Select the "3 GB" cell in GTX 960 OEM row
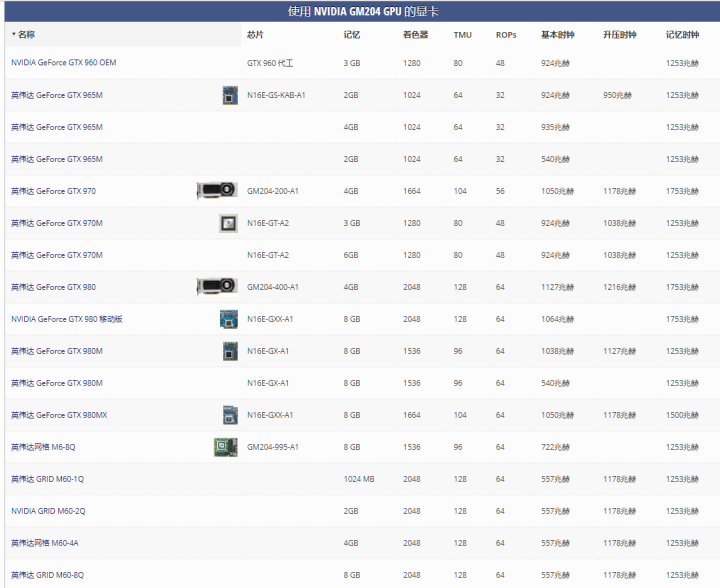 tap(352, 63)
